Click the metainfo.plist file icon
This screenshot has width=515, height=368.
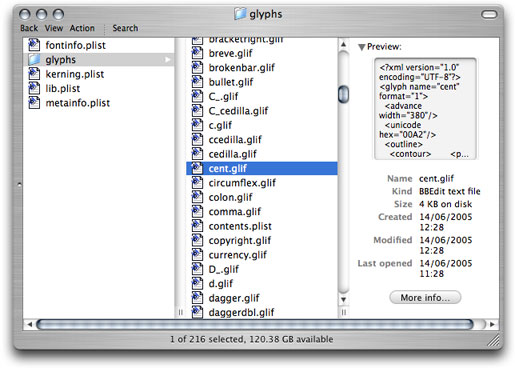coord(34,102)
